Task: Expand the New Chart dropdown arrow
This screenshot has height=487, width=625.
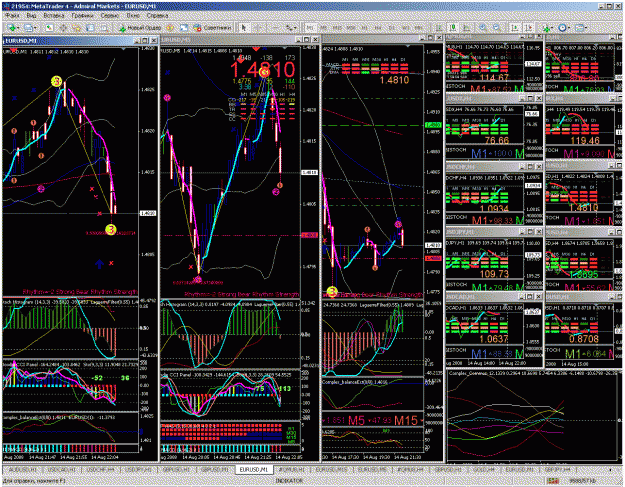Action: (18, 28)
